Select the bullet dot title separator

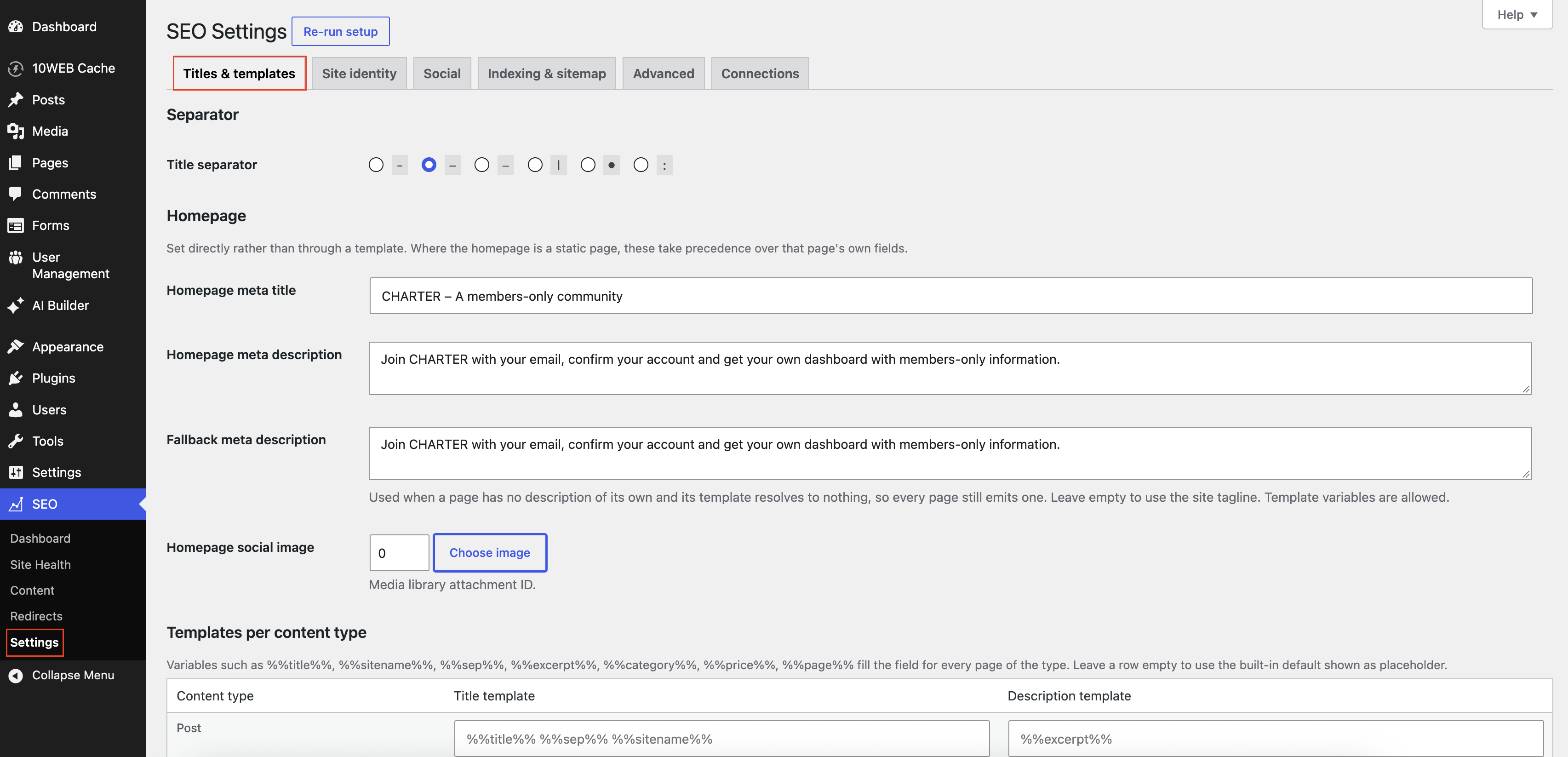(x=588, y=165)
